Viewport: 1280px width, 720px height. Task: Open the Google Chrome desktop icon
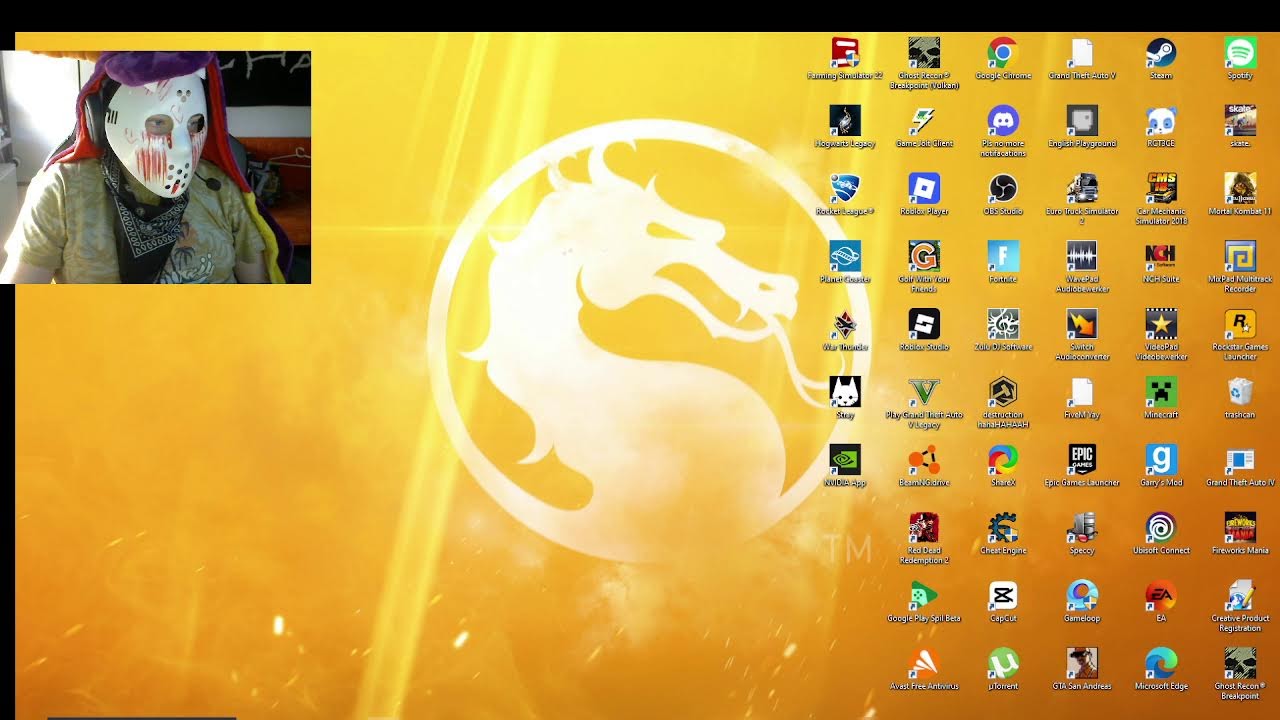coord(1003,52)
